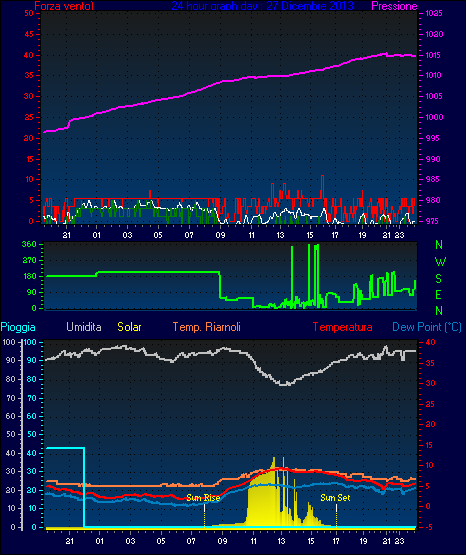The width and height of the screenshot is (466, 555).
Task: Click the S compass direction label
Action: coord(438,279)
